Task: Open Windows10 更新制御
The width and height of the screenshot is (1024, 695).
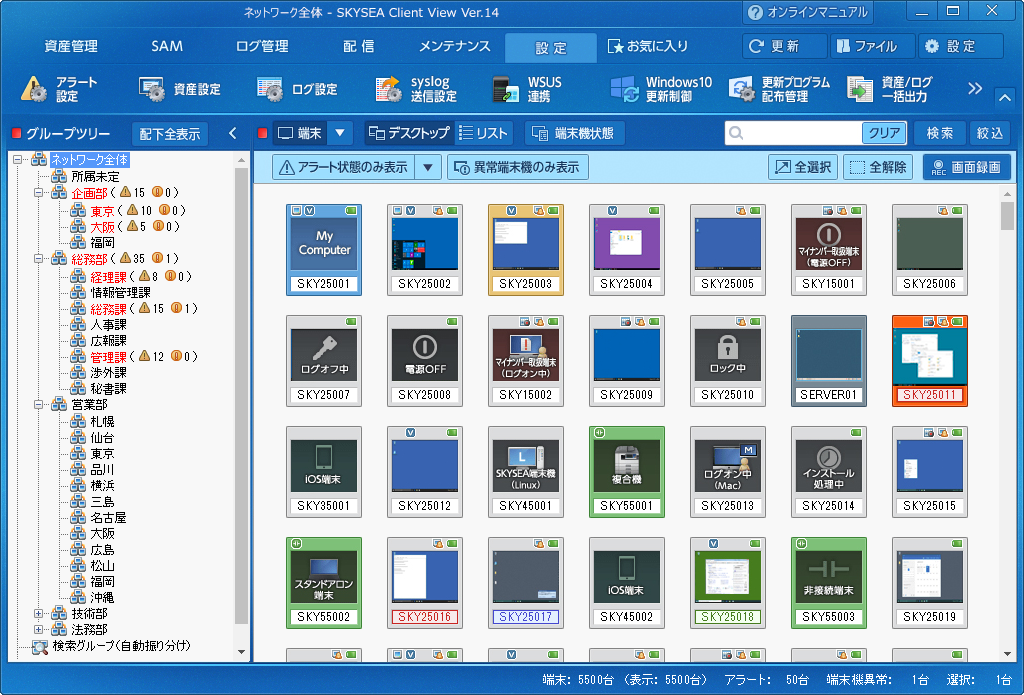Action: pos(661,89)
